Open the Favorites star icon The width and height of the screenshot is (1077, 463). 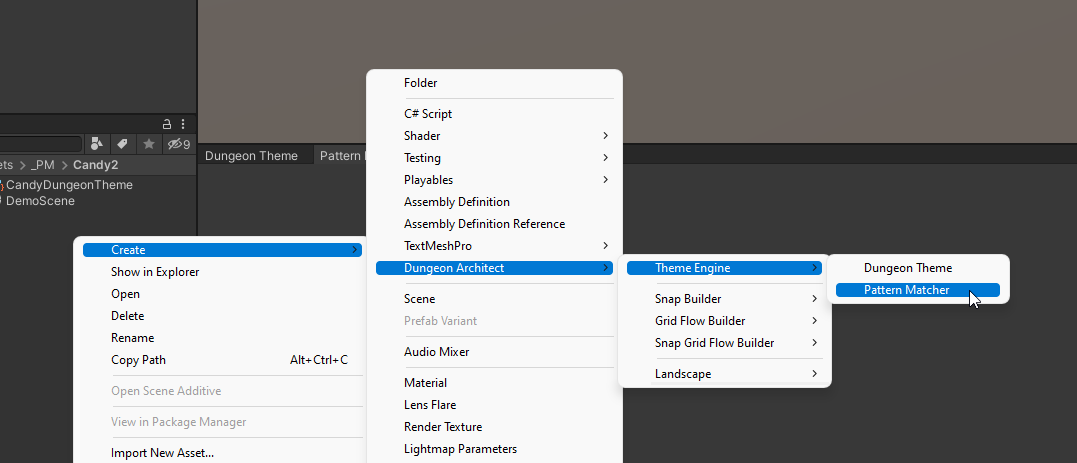[148, 144]
